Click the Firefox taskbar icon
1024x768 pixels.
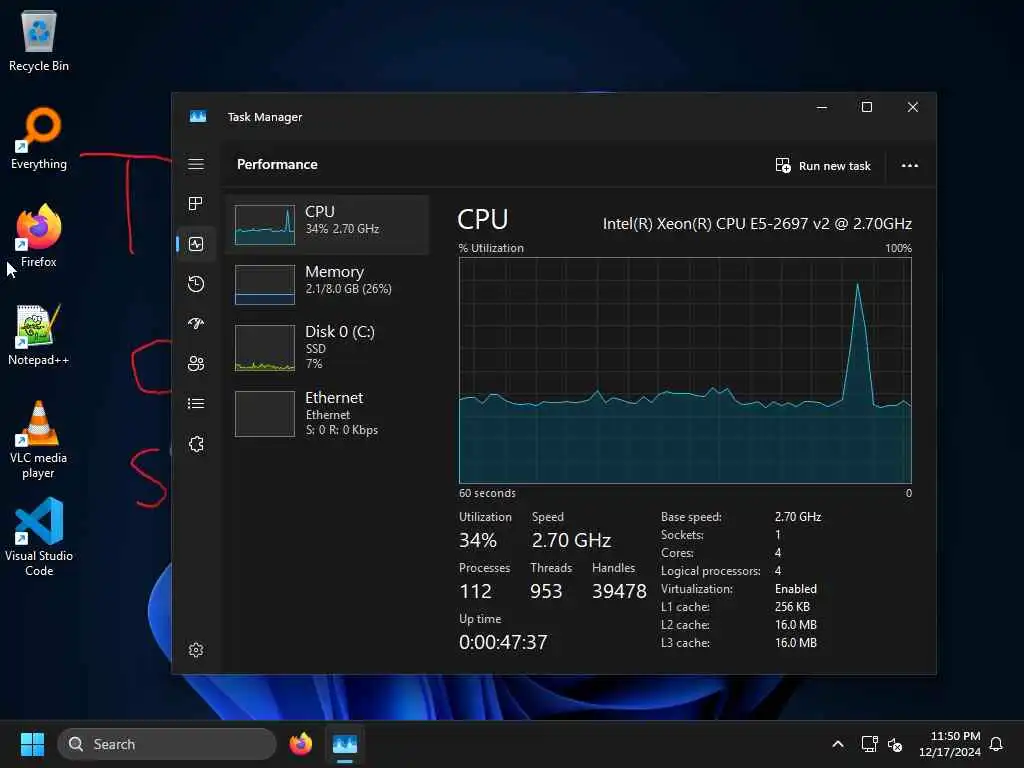(x=300, y=744)
